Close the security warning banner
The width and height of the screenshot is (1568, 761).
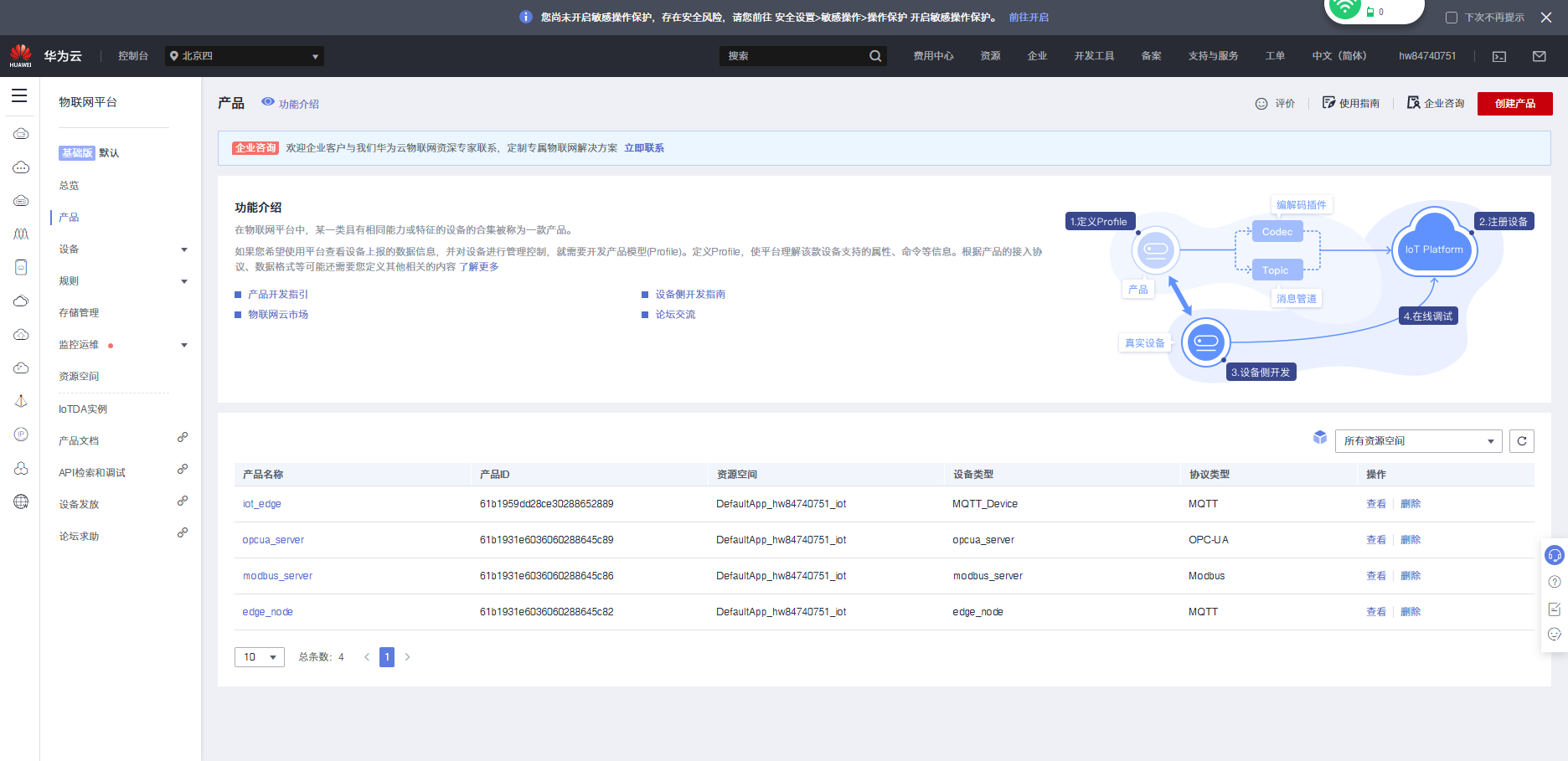[x=1546, y=18]
